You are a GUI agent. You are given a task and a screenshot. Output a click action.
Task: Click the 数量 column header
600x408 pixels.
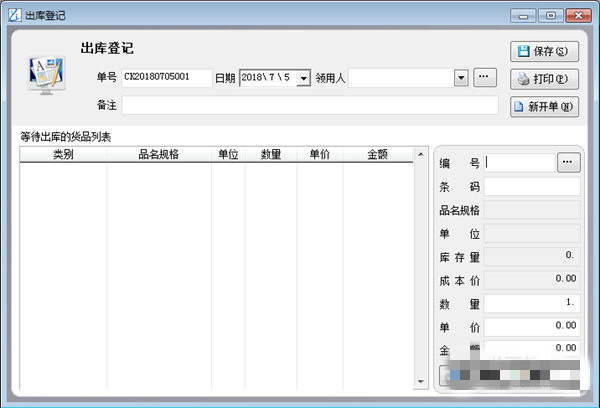[271, 155]
